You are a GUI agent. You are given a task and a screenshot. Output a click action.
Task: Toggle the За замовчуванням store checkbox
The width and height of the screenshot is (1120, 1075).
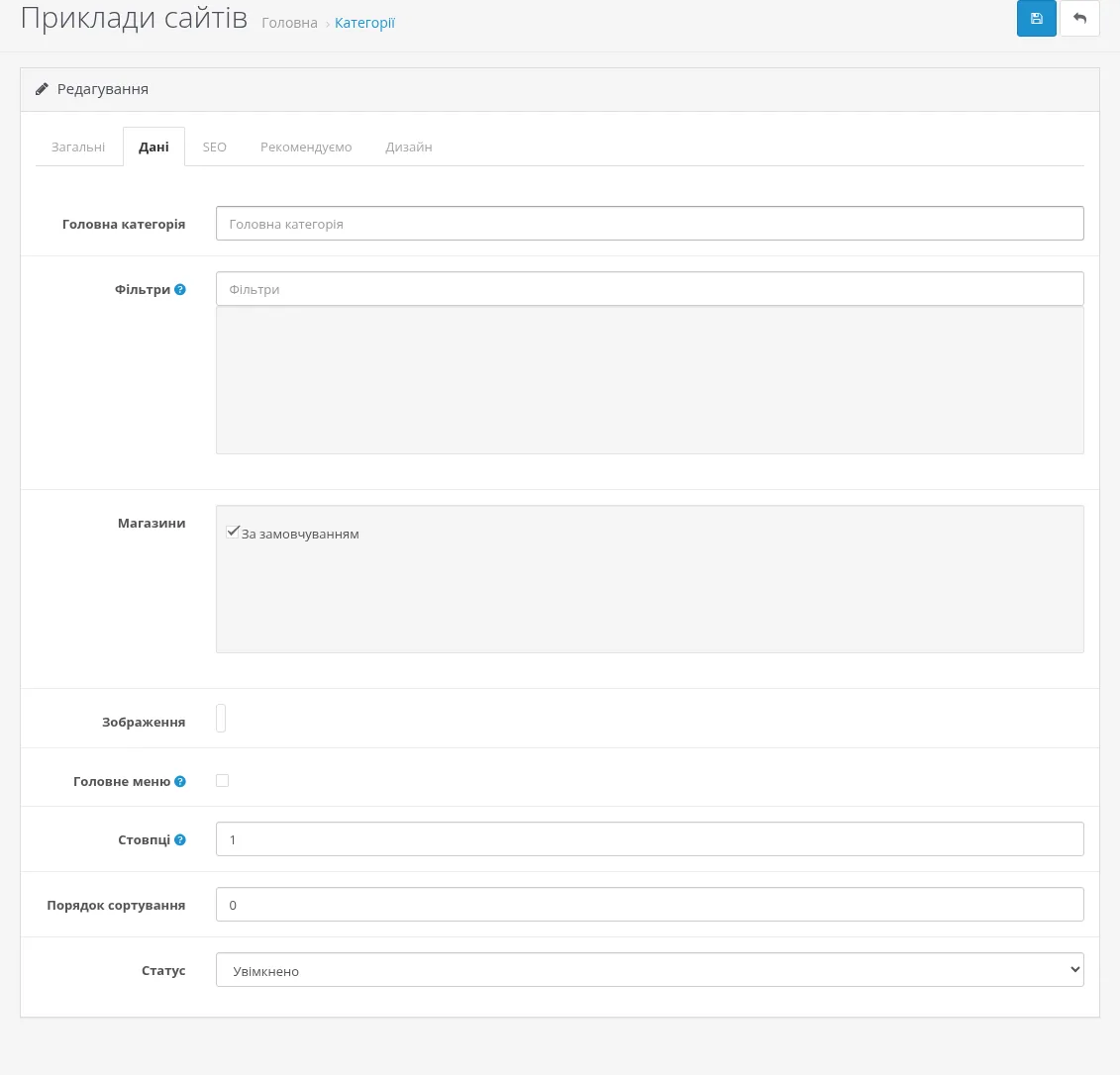point(232,532)
